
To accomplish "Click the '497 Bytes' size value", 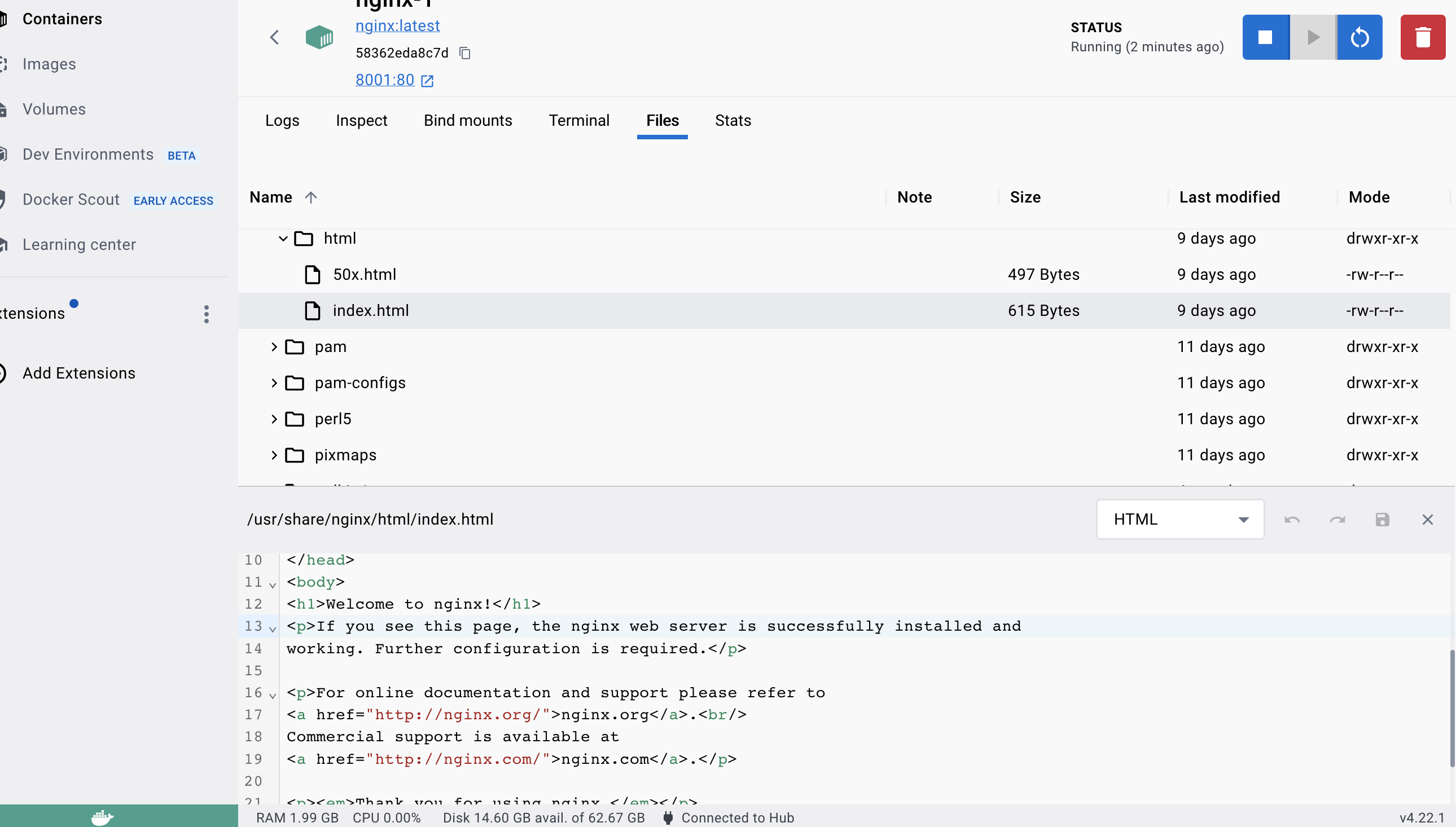I will coord(1043,275).
